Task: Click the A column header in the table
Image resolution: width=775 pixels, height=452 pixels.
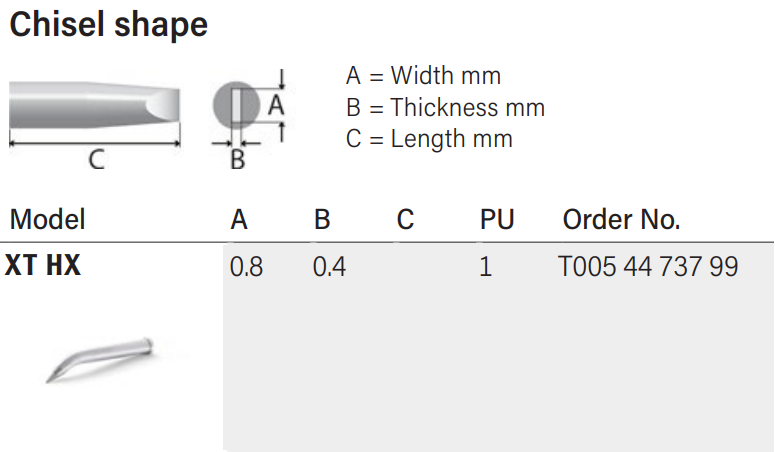Action: (x=239, y=219)
